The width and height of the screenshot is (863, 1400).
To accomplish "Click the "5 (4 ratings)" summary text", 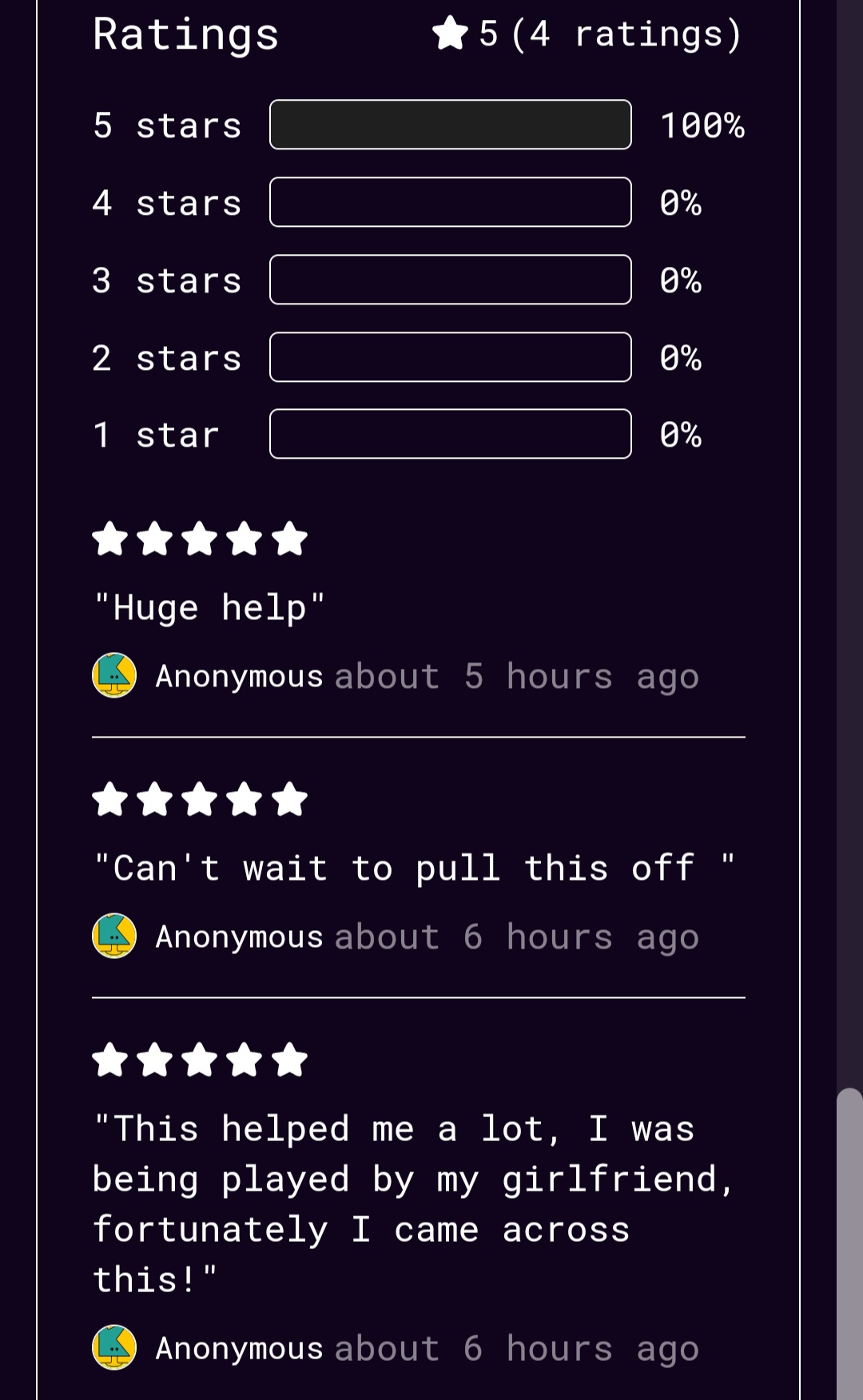I will (x=610, y=34).
